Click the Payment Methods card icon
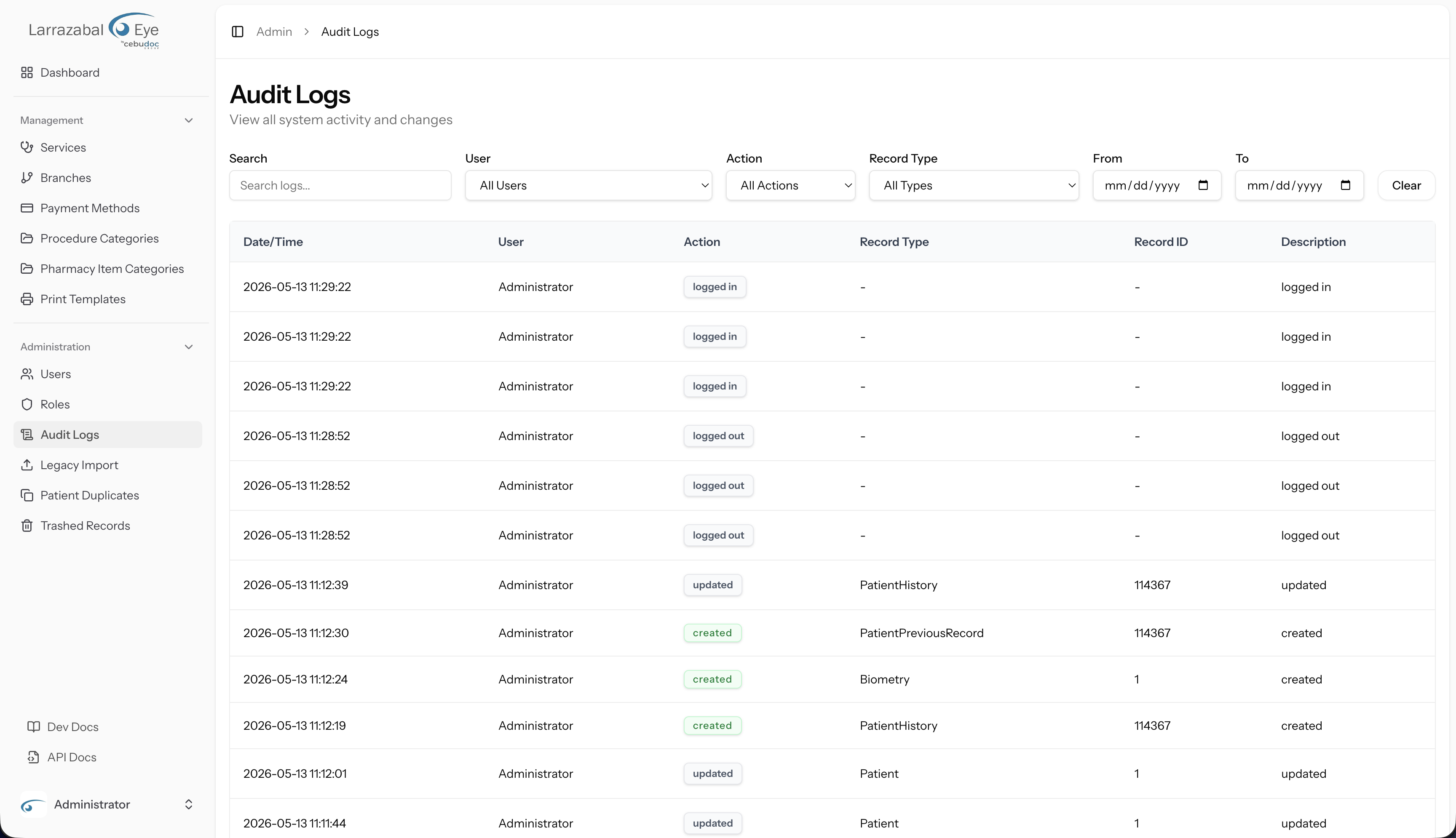This screenshot has width=1456, height=838. click(x=27, y=208)
